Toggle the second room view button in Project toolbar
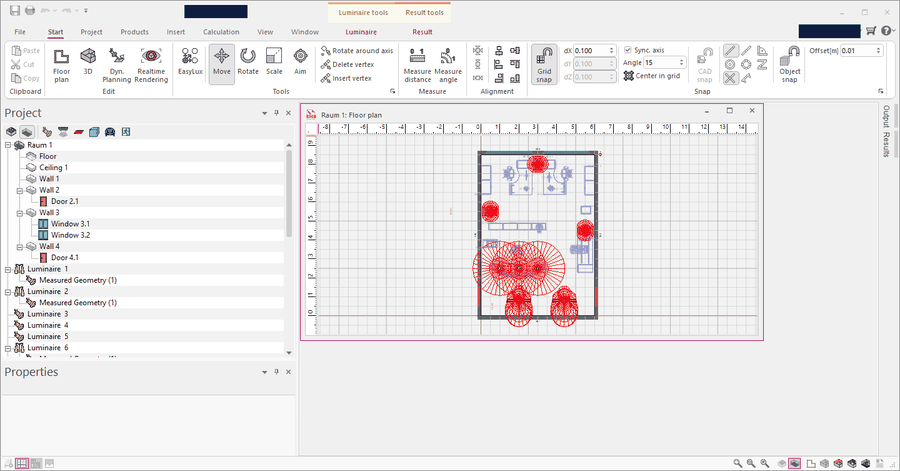 (x=26, y=132)
